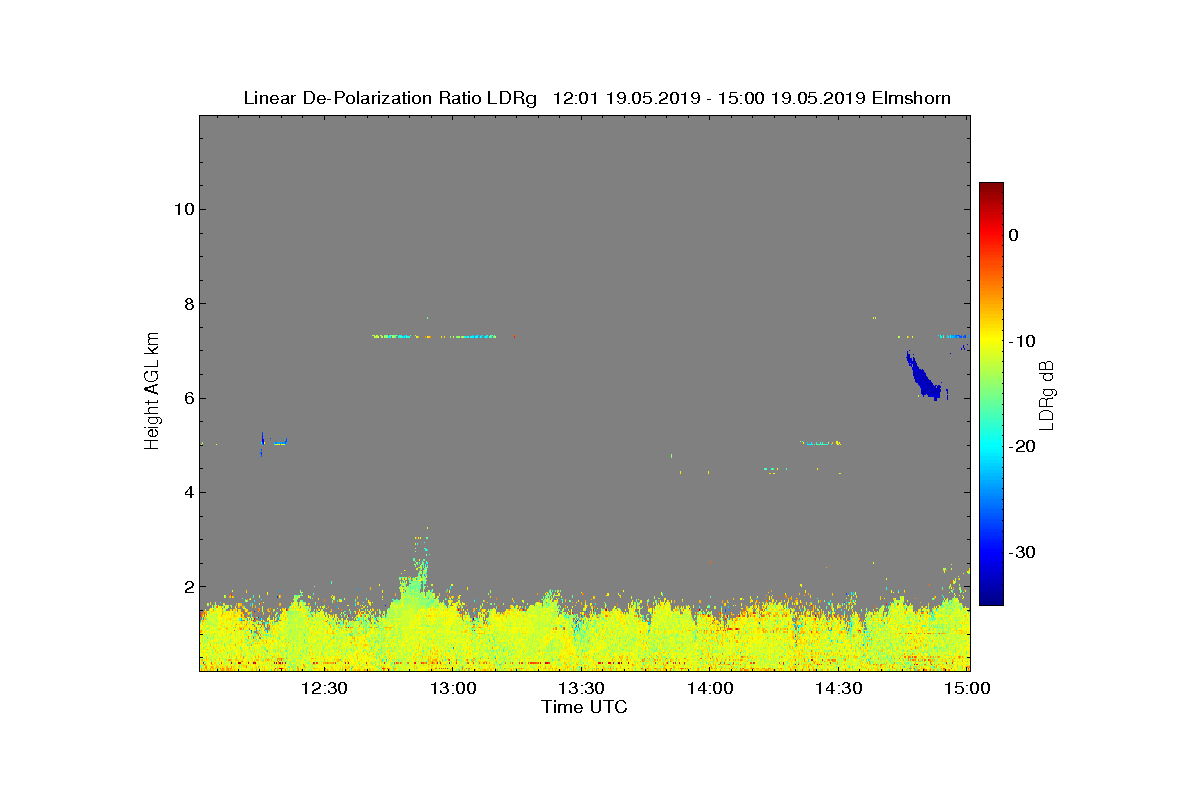Click the cyan streak at 5 km near 14:25
This screenshot has height=800, width=1200.
[x=821, y=443]
